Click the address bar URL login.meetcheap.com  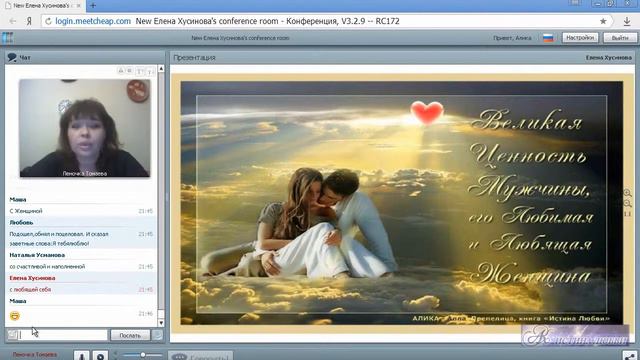93,21
